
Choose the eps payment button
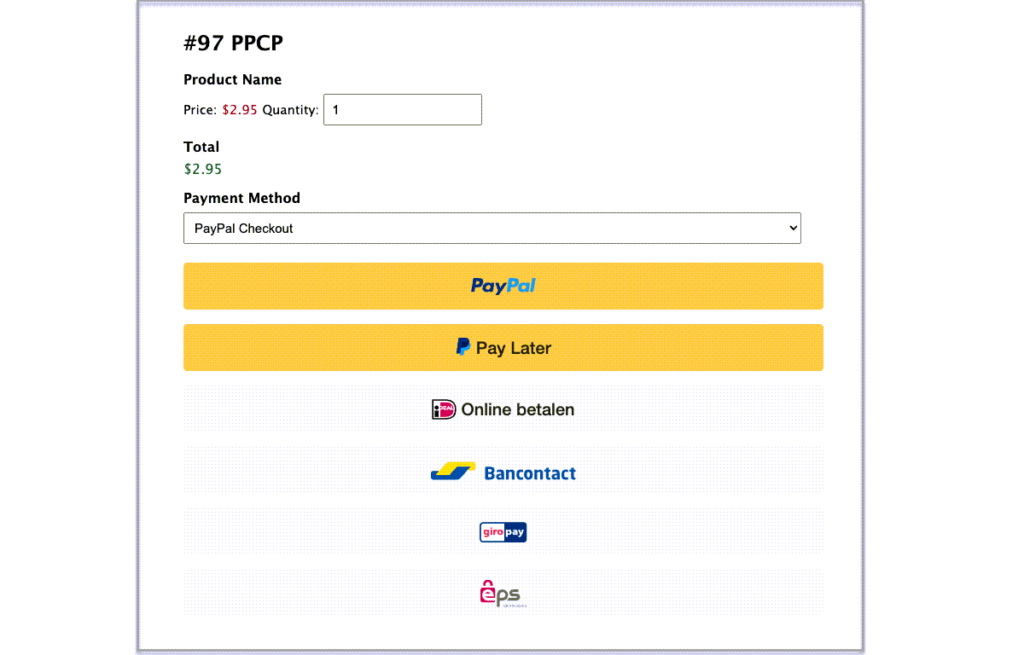click(502, 592)
